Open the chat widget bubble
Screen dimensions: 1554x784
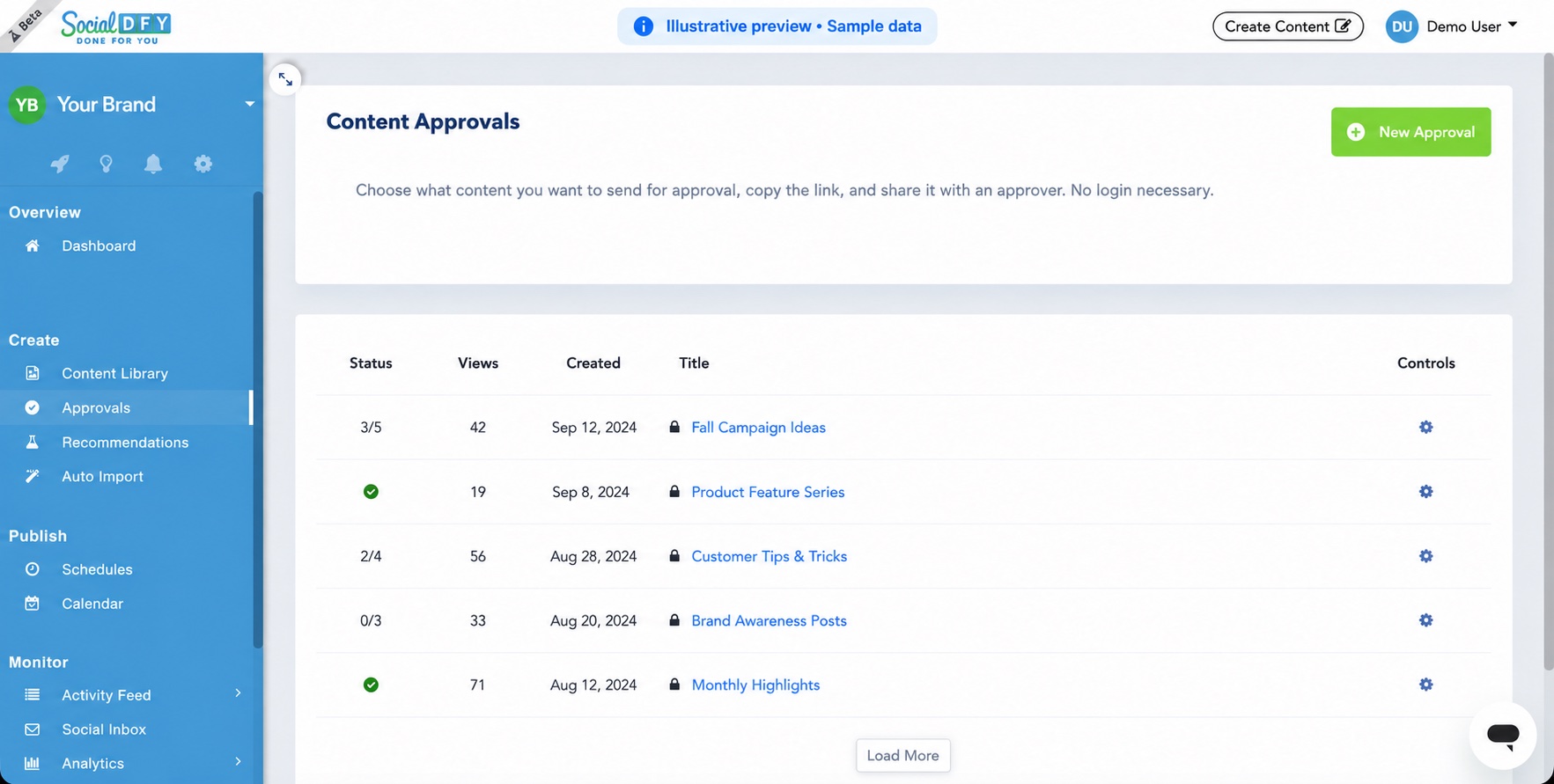coord(1503,735)
